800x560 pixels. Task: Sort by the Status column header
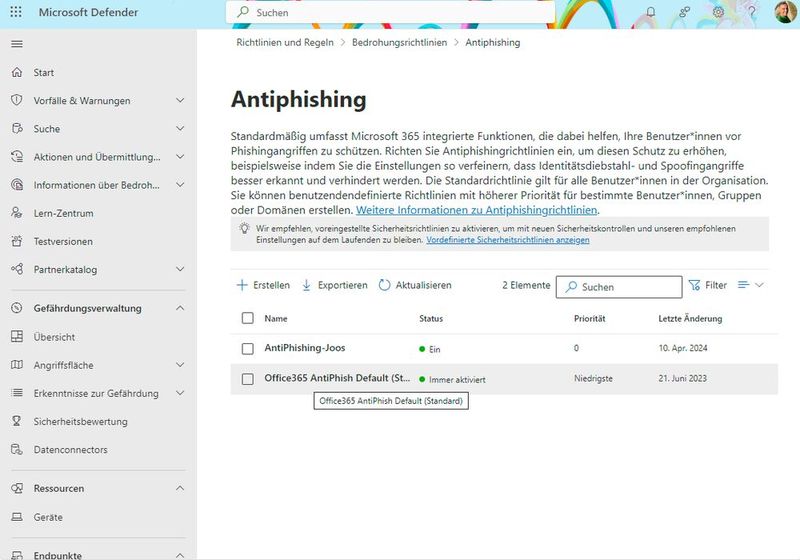coord(431,318)
